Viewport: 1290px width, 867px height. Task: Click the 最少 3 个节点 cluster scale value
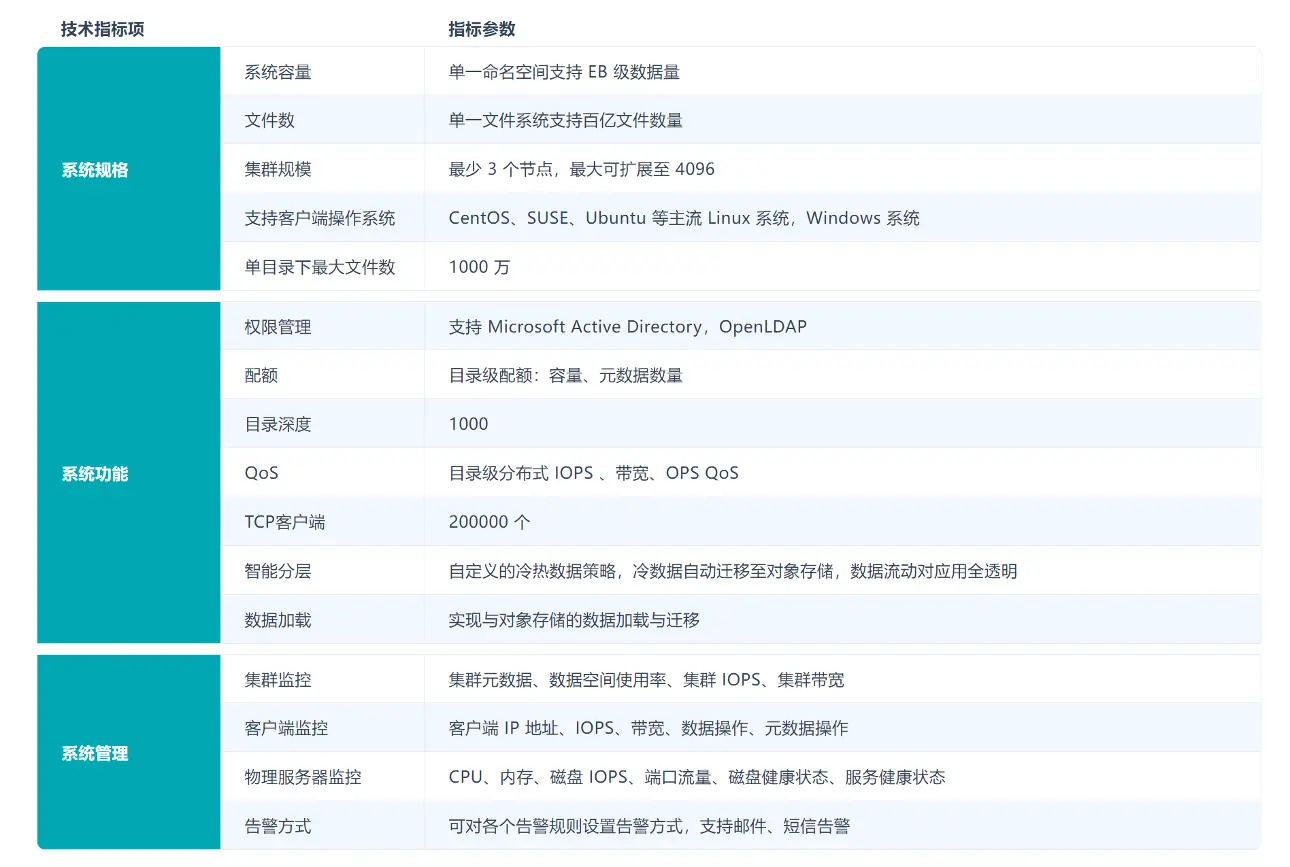tap(582, 169)
